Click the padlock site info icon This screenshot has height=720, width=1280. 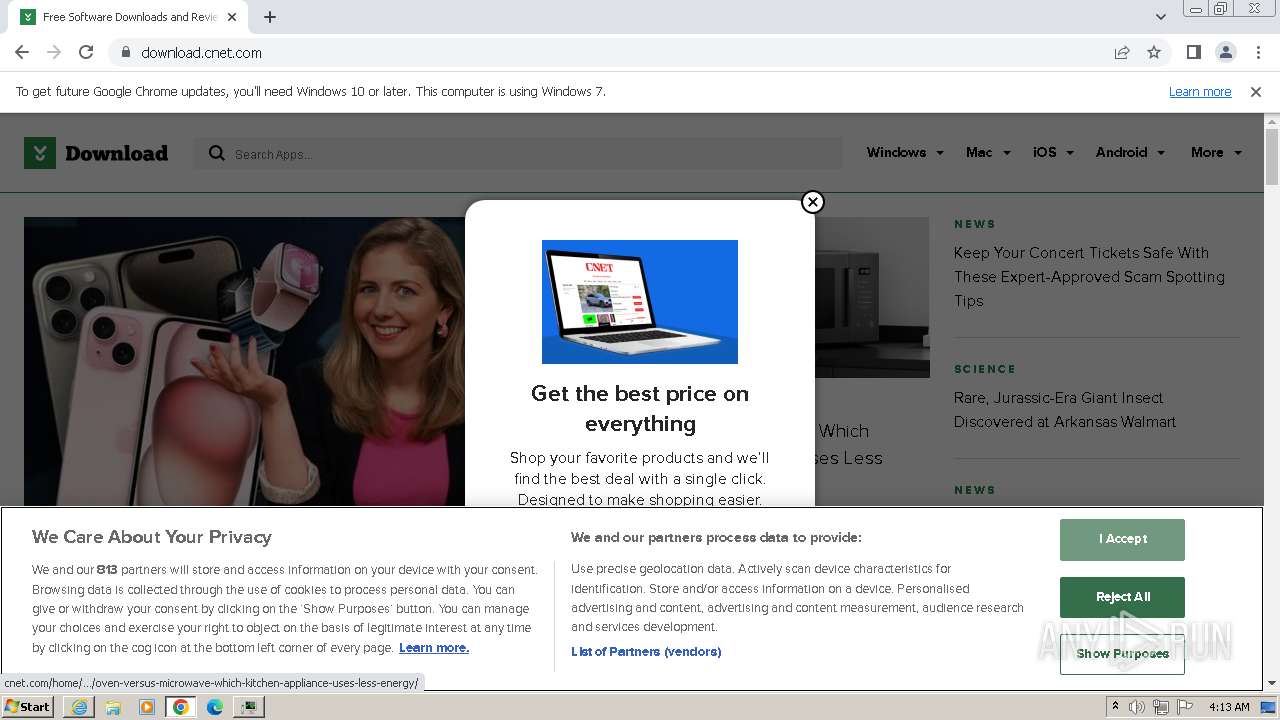[x=125, y=52]
